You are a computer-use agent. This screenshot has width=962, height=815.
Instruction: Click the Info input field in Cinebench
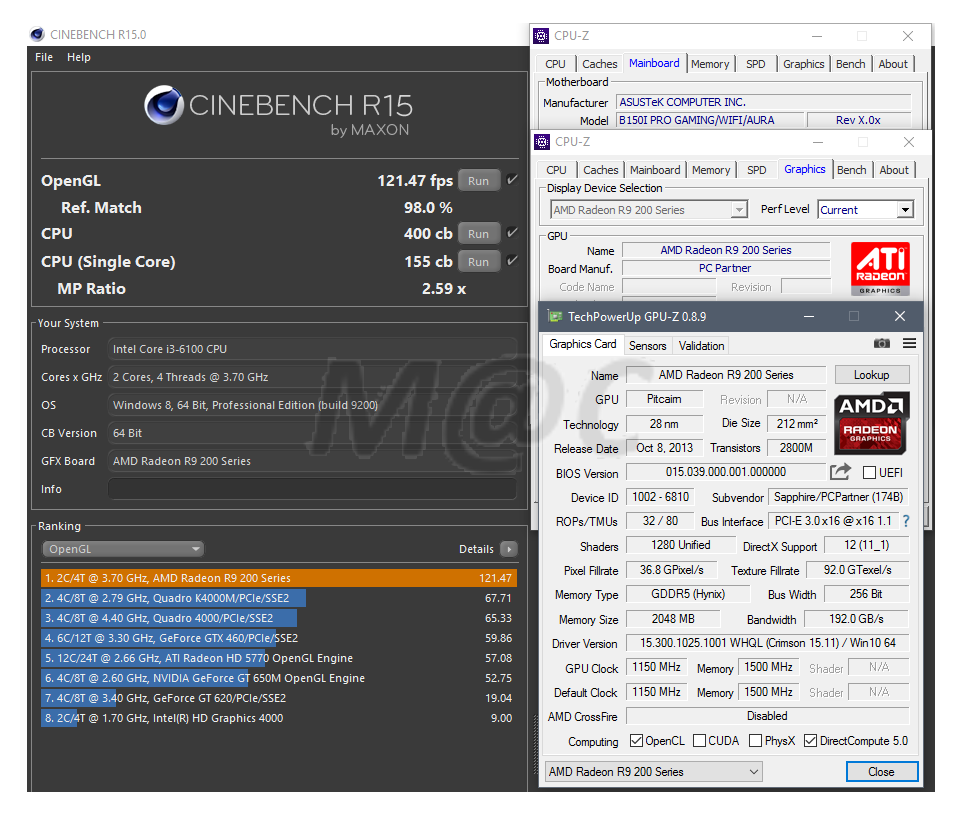[312, 489]
